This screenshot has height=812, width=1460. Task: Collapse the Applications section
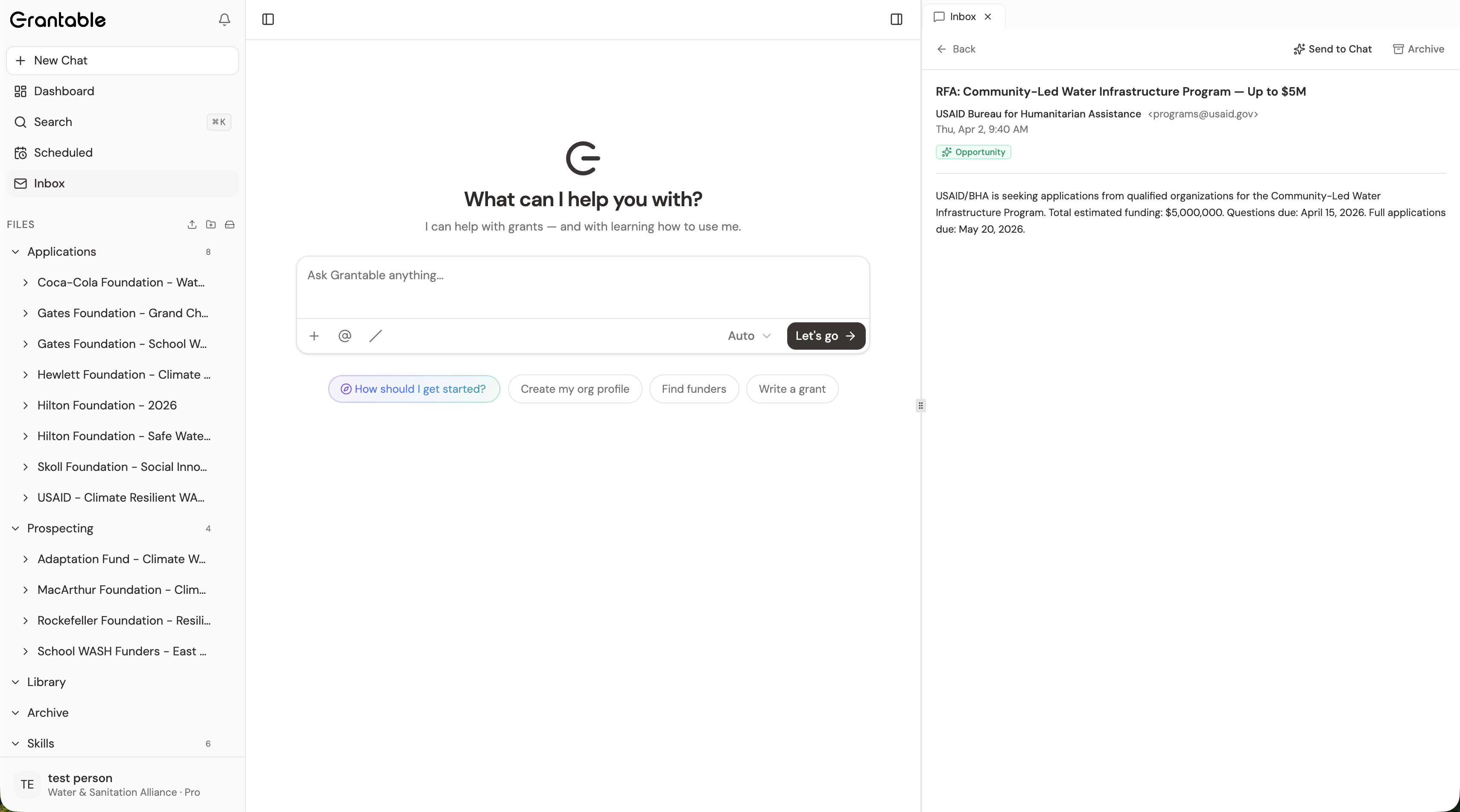tap(15, 251)
